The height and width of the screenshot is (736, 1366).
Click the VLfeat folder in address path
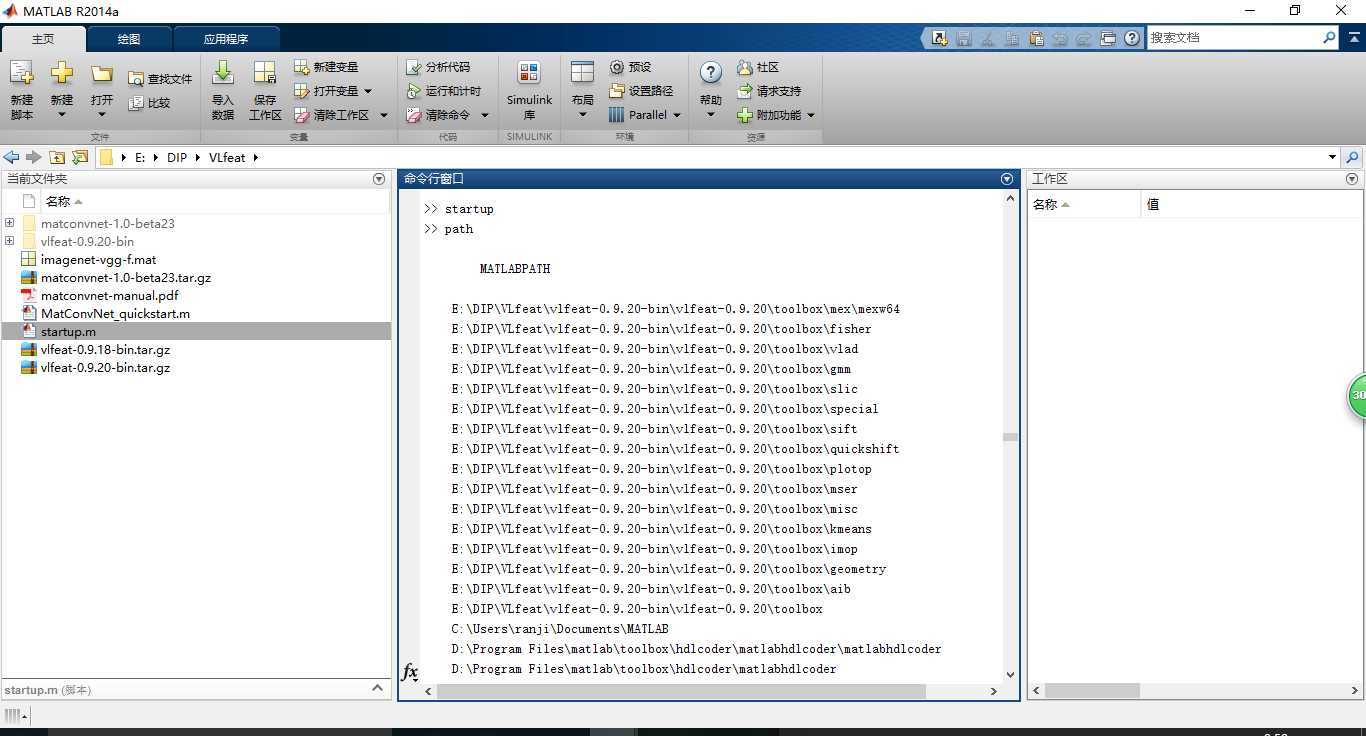click(x=227, y=157)
